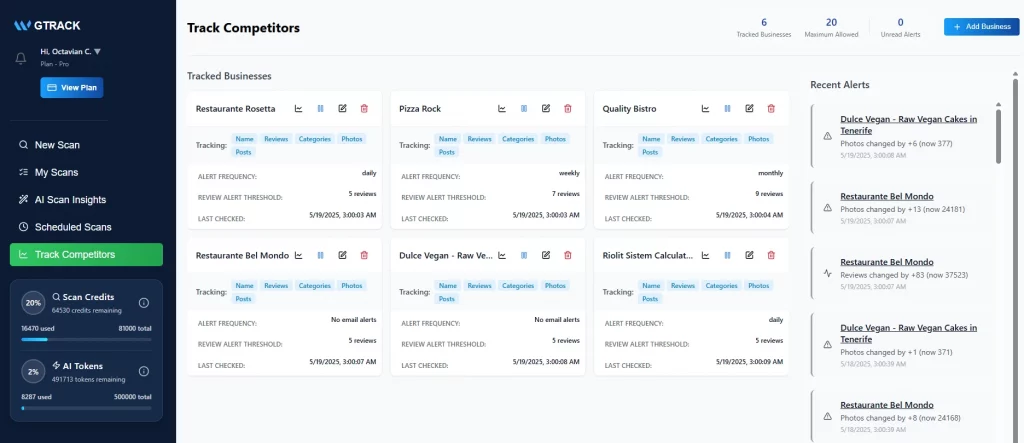The width and height of the screenshot is (1024, 443).
Task: Click the monthly alert frequency on Quality Bistro
Action: [x=771, y=173]
